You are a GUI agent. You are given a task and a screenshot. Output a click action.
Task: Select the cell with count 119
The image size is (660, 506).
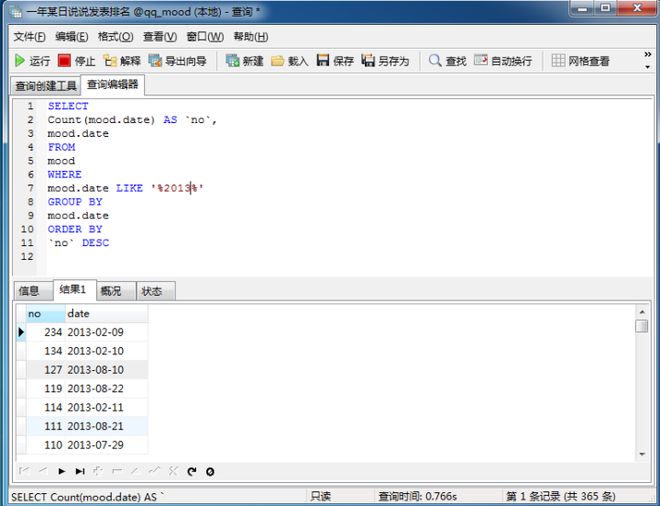click(x=45, y=389)
